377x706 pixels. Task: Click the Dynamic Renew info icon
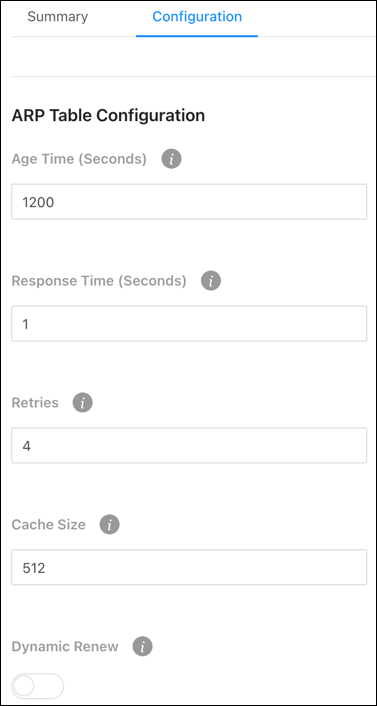(142, 647)
